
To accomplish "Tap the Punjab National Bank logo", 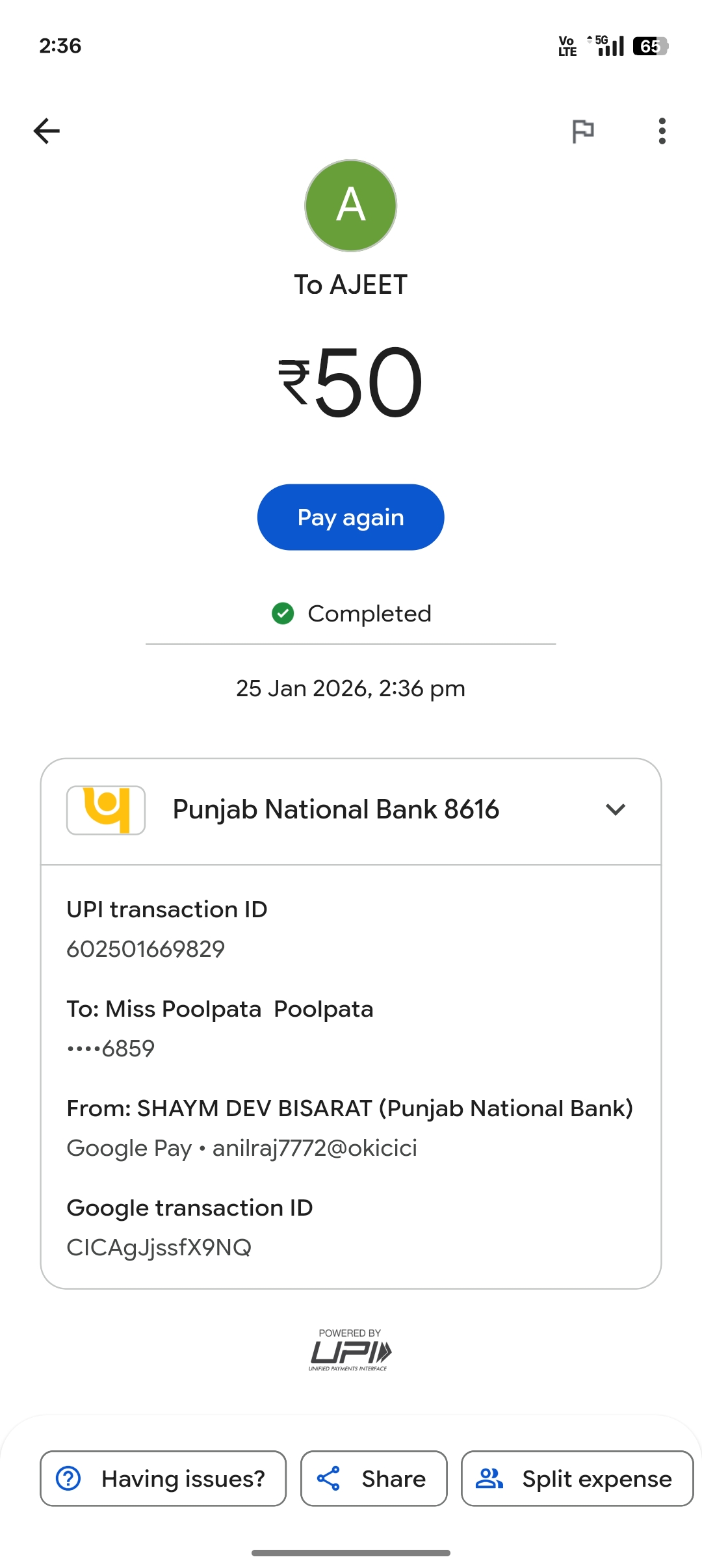I will point(106,810).
